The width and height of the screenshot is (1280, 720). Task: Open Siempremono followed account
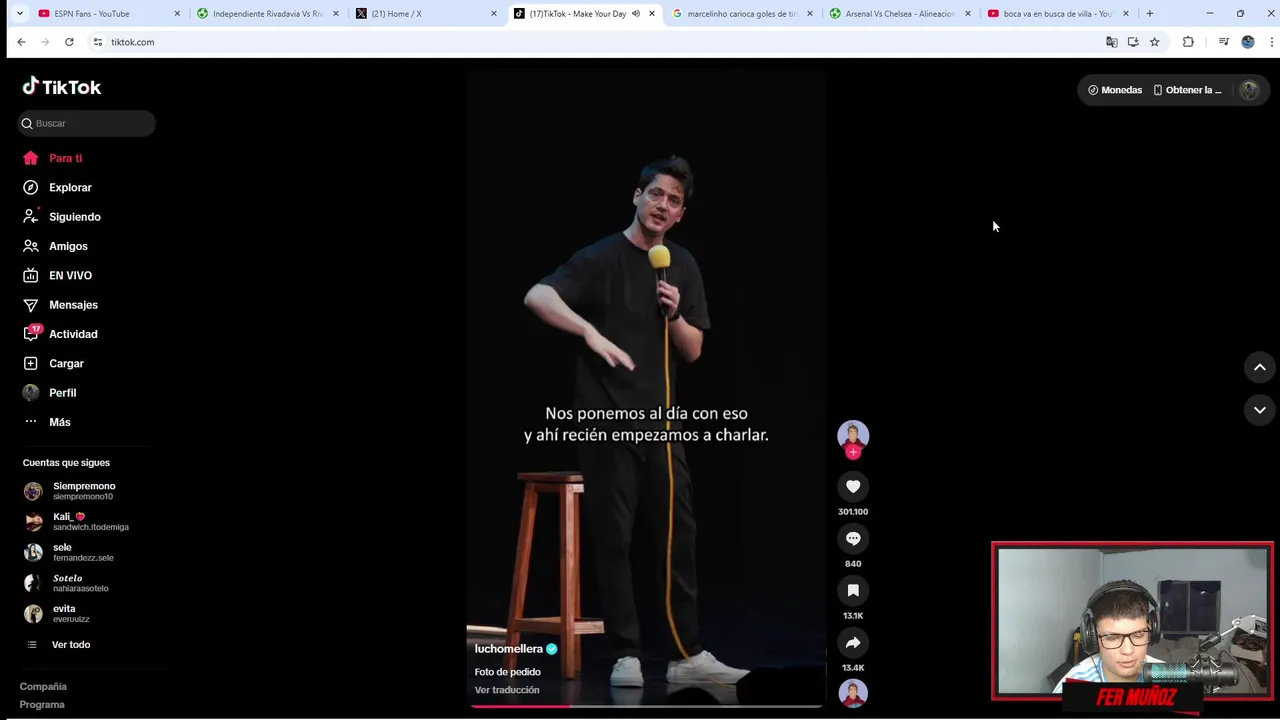coord(84,491)
